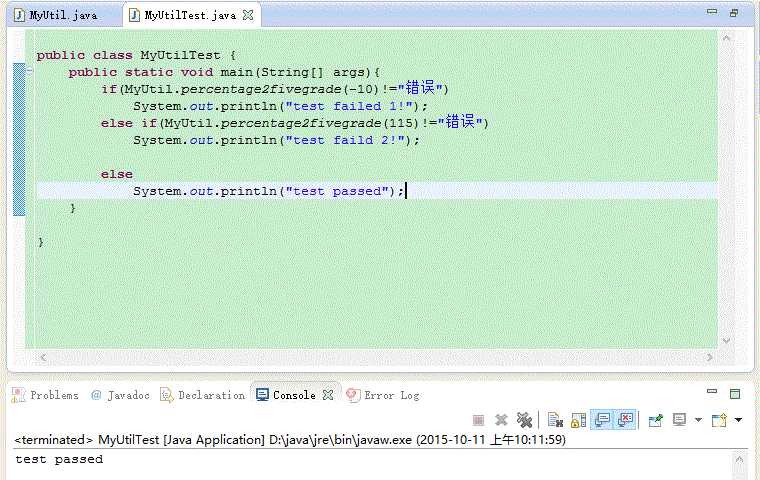The image size is (760, 480).
Task: Maximize the Console panel
Action: pyautogui.click(x=735, y=394)
